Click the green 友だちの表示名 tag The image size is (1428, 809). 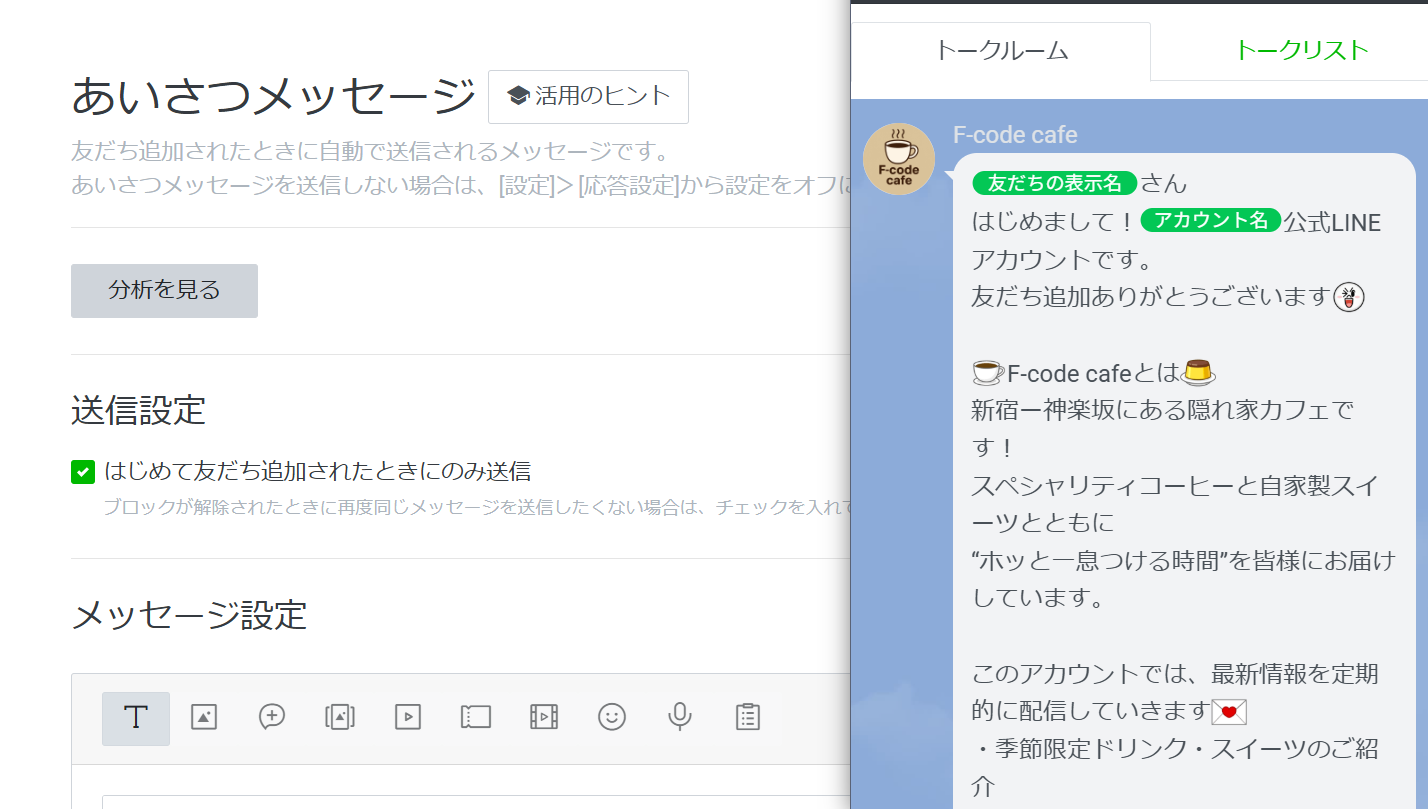pos(1054,183)
